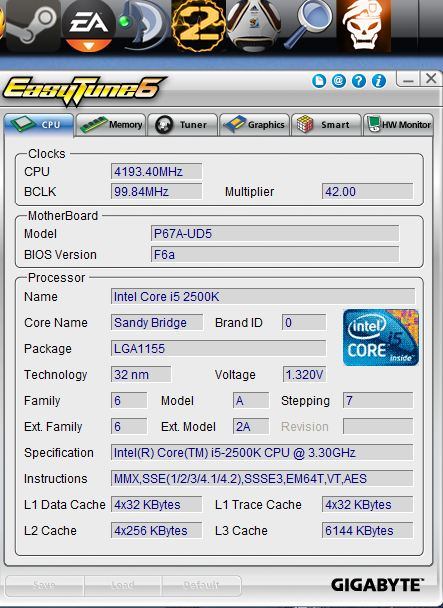Close the EasyTune6 window

pos(431,79)
